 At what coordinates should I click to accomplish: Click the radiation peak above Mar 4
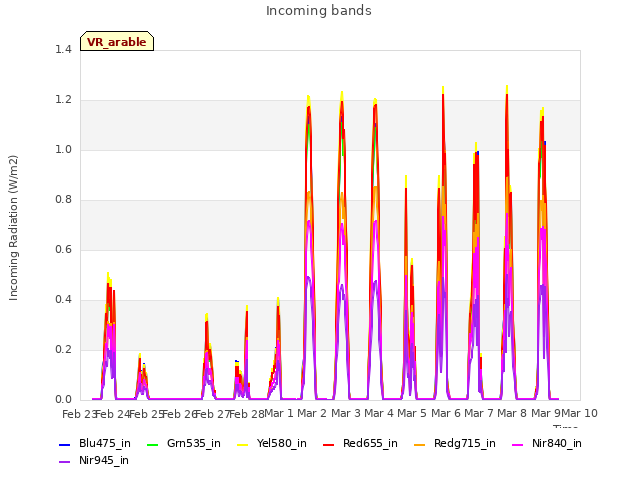pyautogui.click(x=375, y=100)
